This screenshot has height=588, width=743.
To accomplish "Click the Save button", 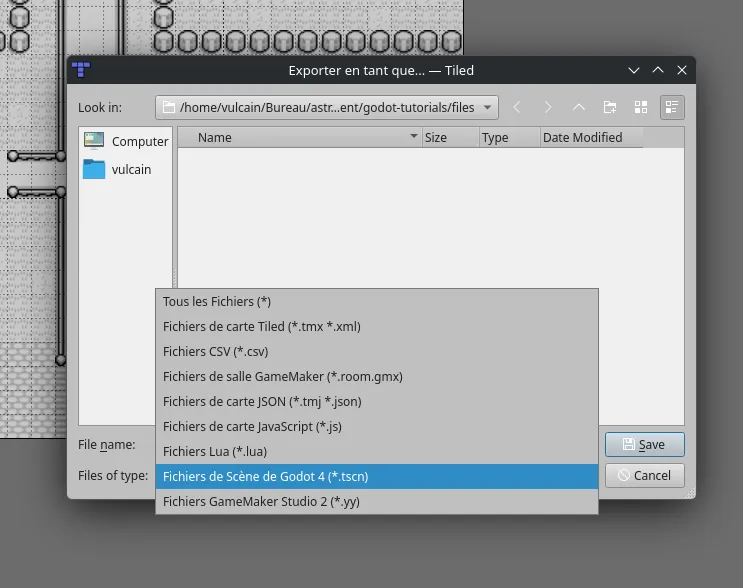I will coord(644,444).
